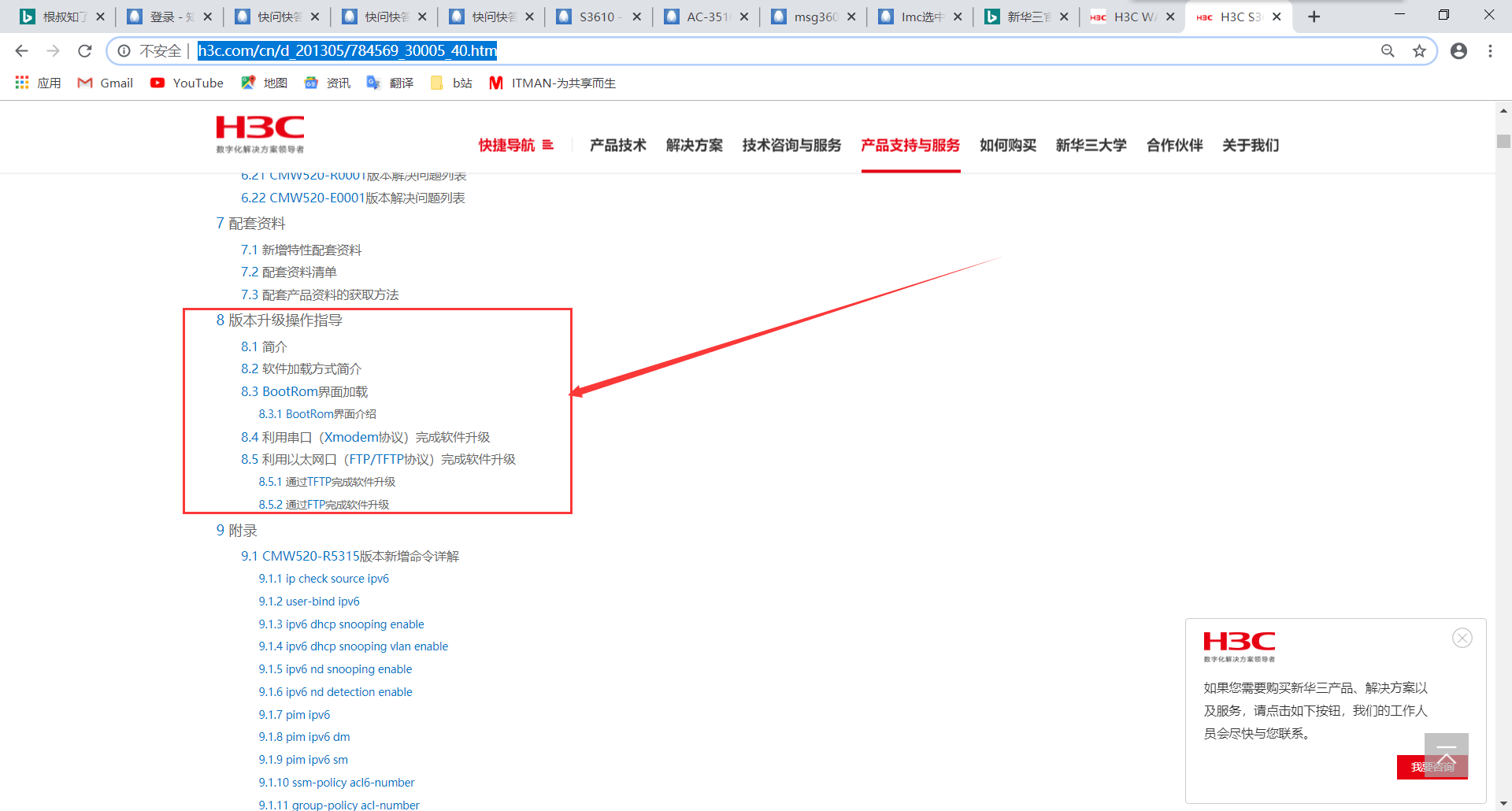Open the 新华三大学 menu
Screen dimensions: 1512x811
click(1091, 145)
